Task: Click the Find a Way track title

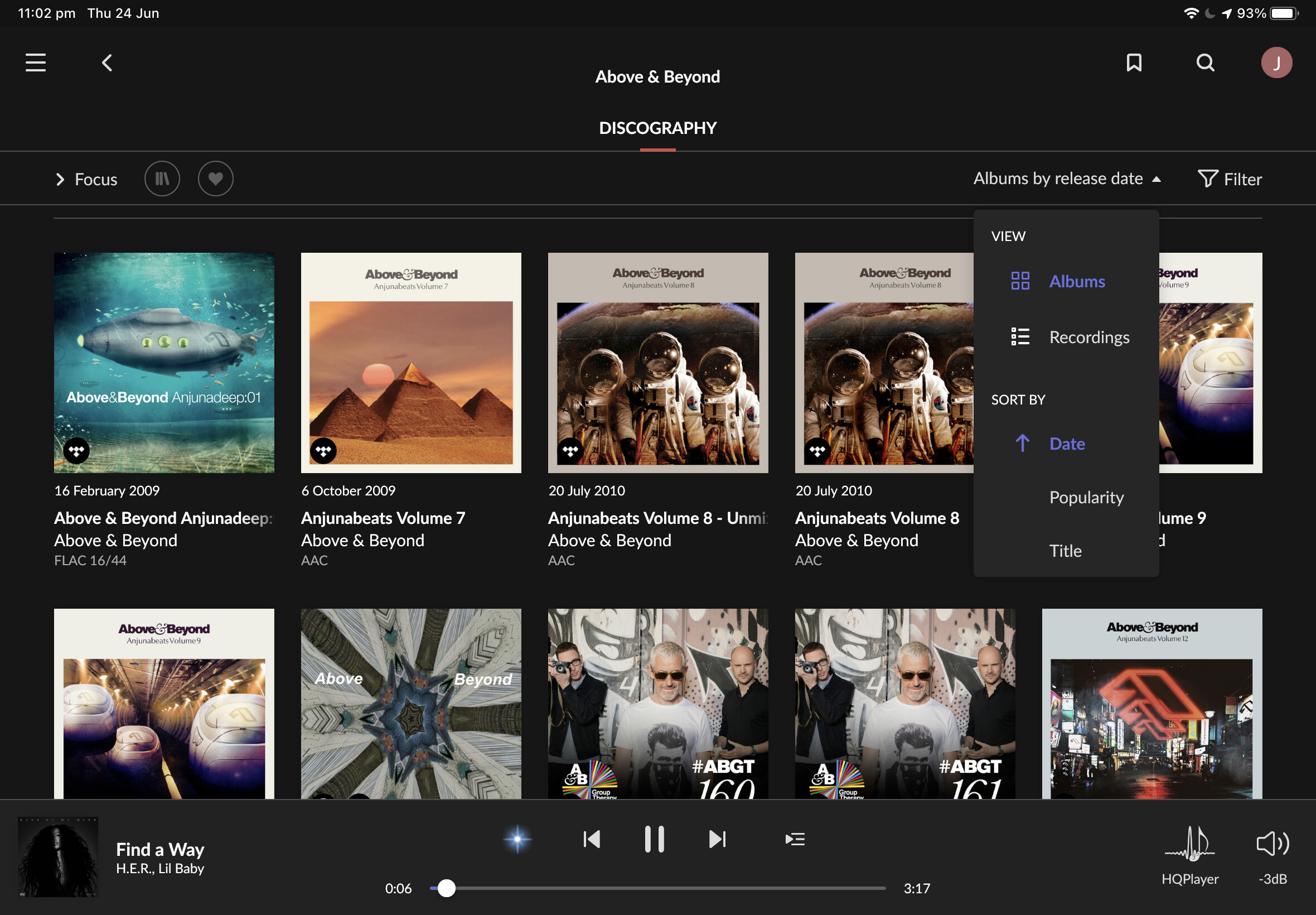Action: click(x=160, y=849)
